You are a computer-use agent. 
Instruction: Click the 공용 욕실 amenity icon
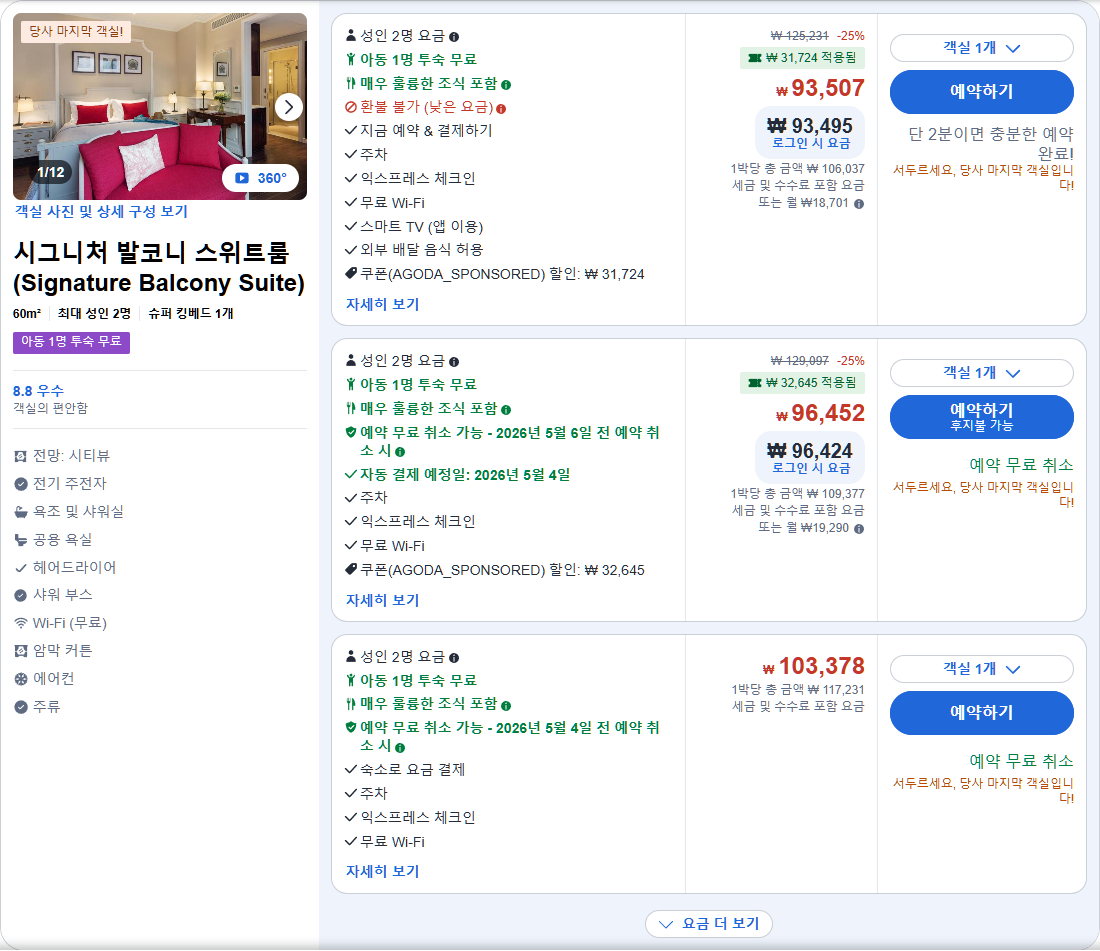21,540
